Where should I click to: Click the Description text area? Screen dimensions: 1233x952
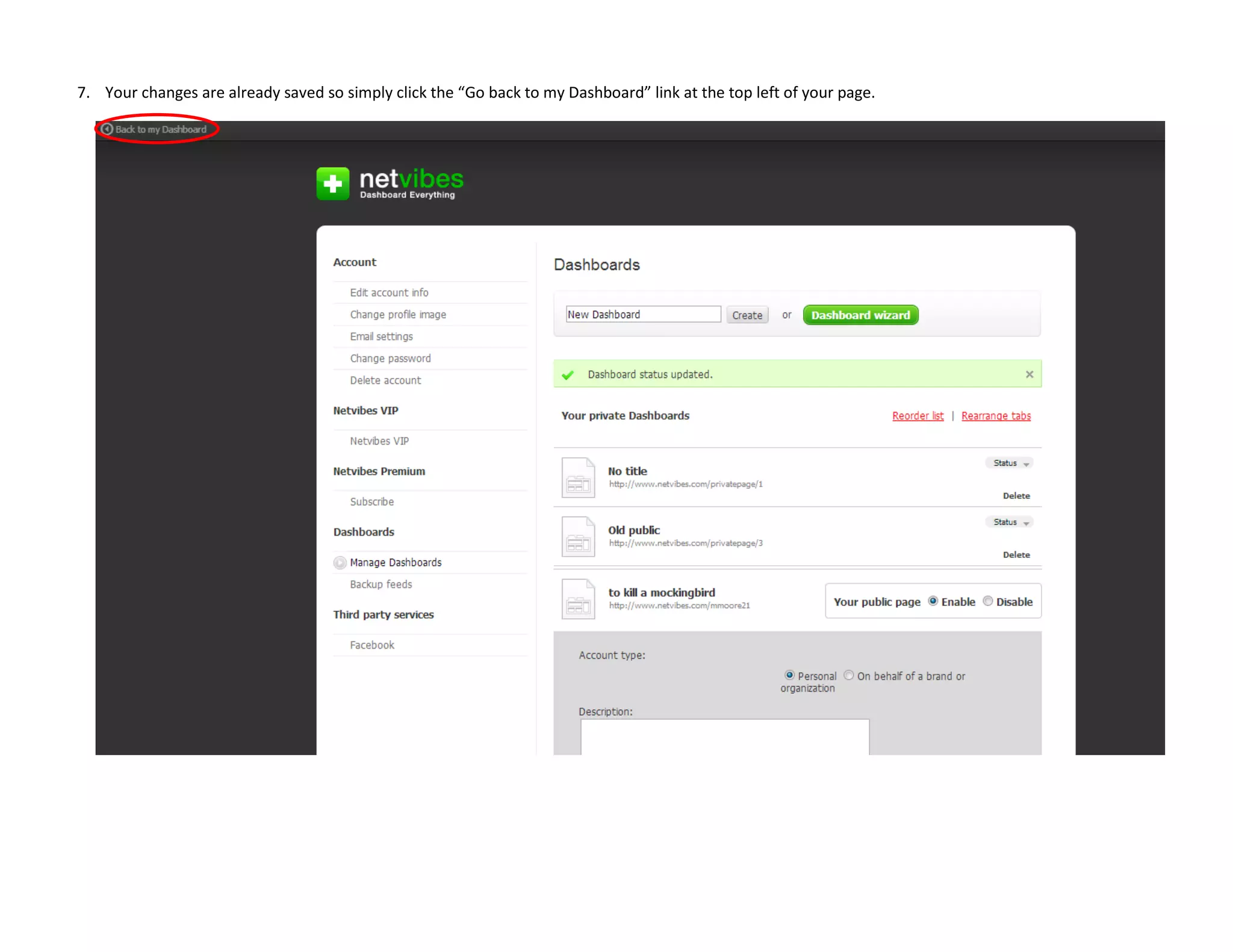click(725, 737)
